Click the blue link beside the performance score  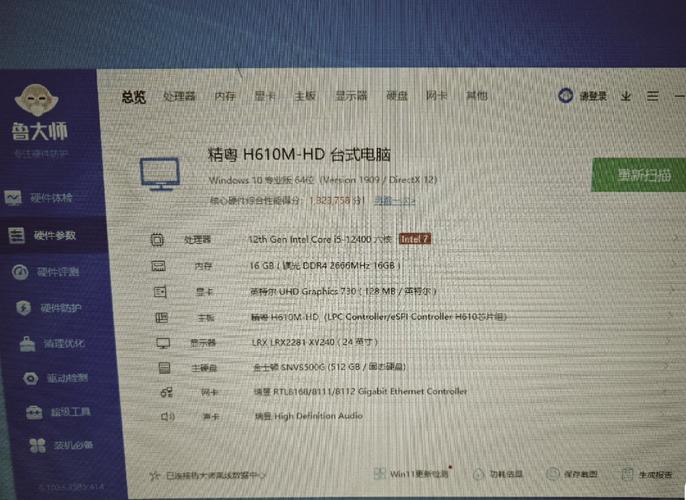pos(395,200)
